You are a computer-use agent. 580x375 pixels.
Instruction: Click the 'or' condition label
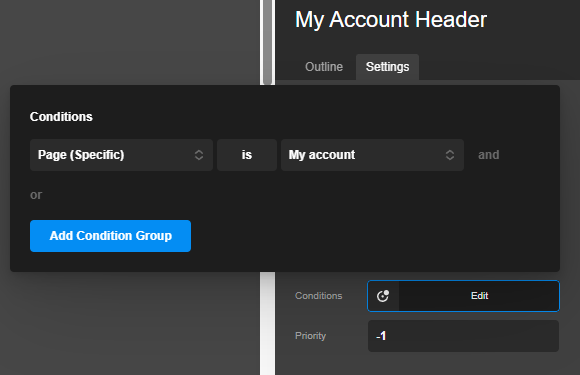(x=36, y=195)
